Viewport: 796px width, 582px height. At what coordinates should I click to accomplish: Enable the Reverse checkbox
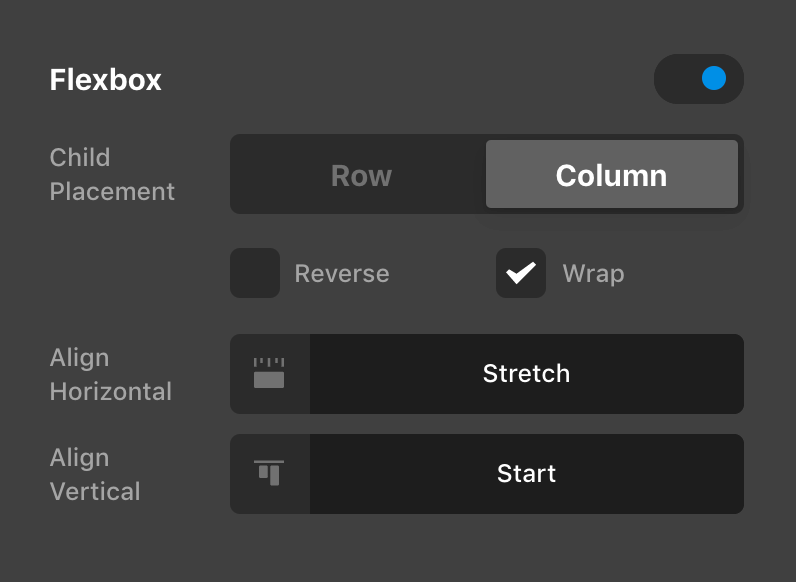tap(255, 274)
